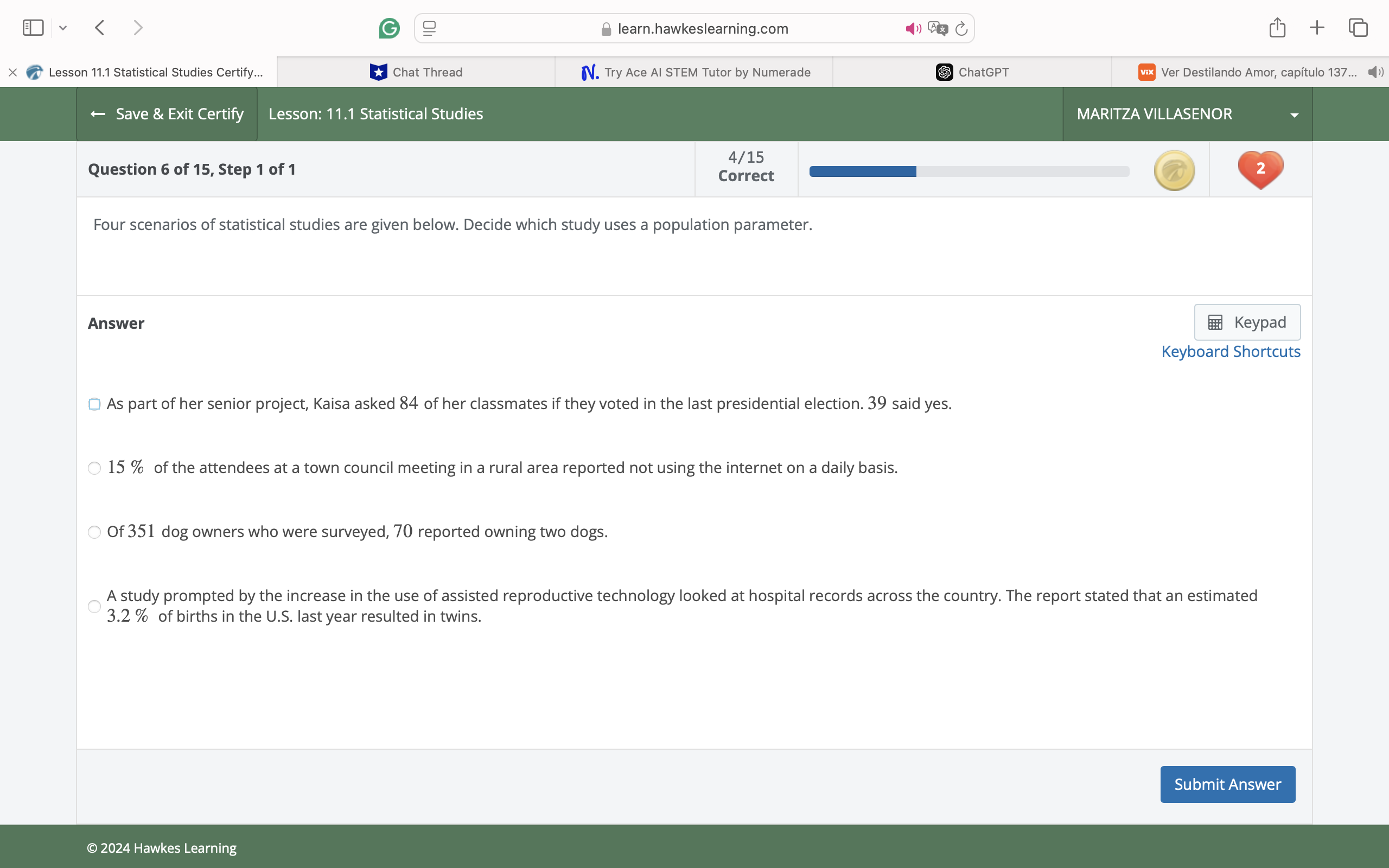The image size is (1389, 868).
Task: Open the Share sheet icon
Action: pyautogui.click(x=1277, y=28)
